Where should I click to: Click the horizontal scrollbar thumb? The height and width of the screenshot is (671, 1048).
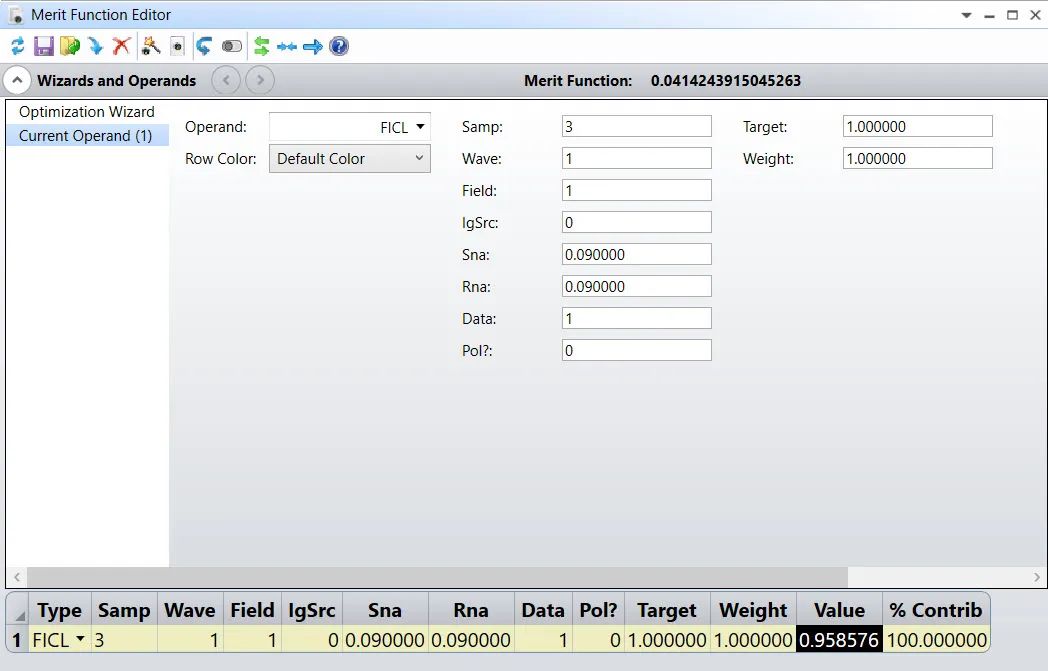point(437,577)
